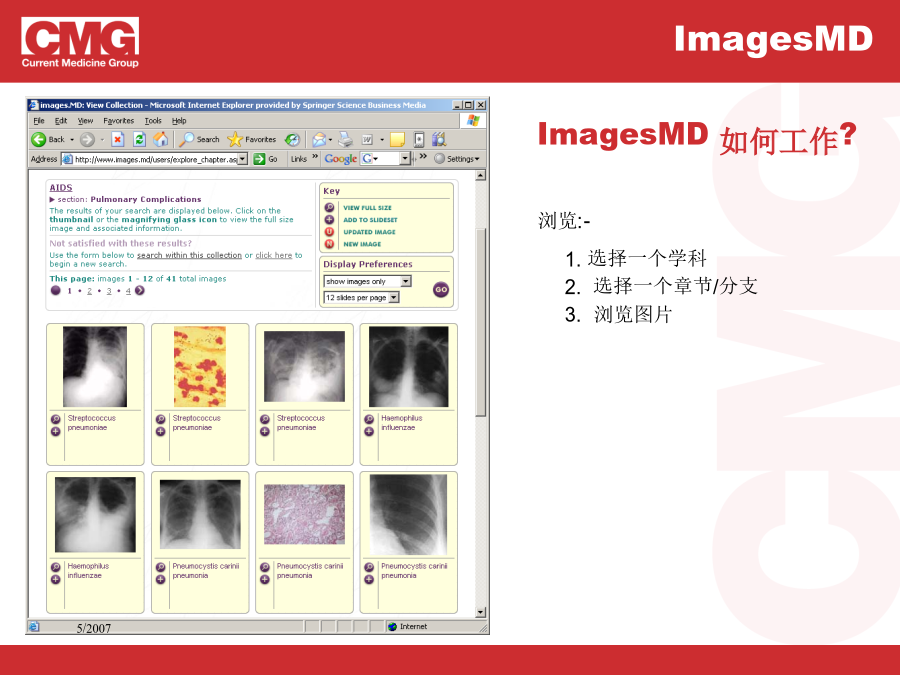This screenshot has height=675, width=900.
Task: Open the Google search box dropdown arrow
Action: click(405, 159)
